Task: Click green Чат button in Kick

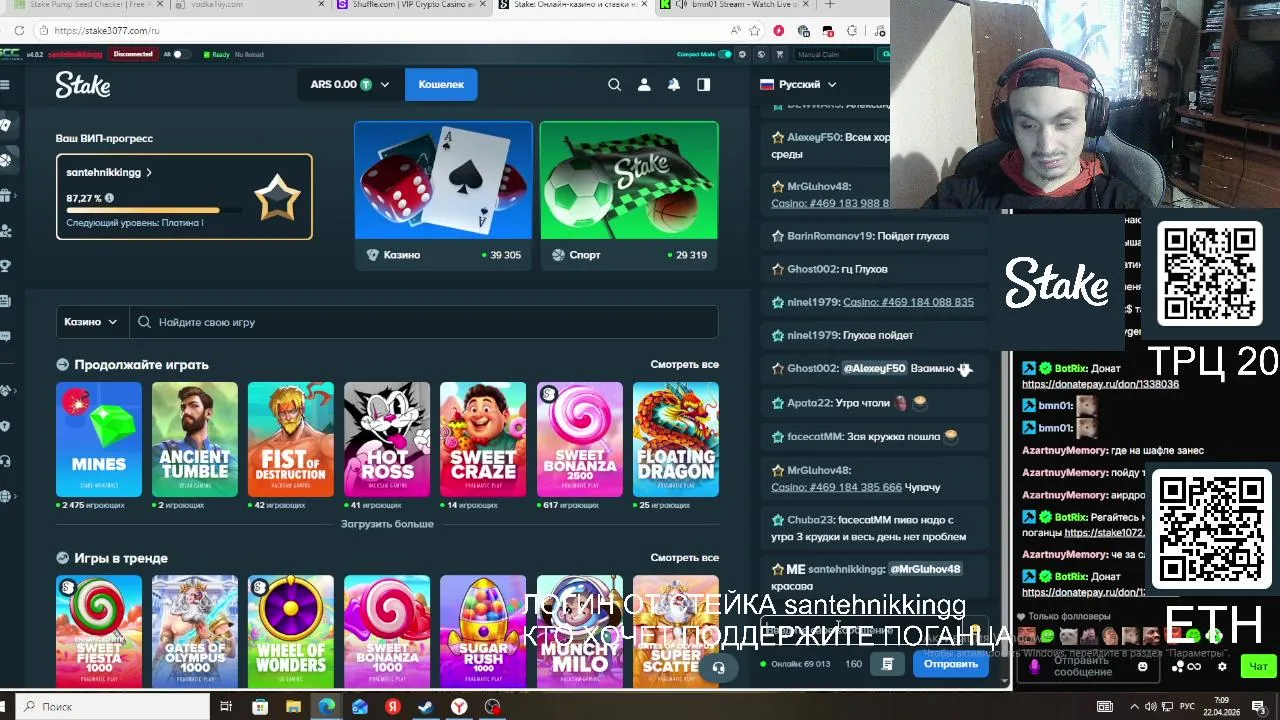Action: [x=1258, y=667]
